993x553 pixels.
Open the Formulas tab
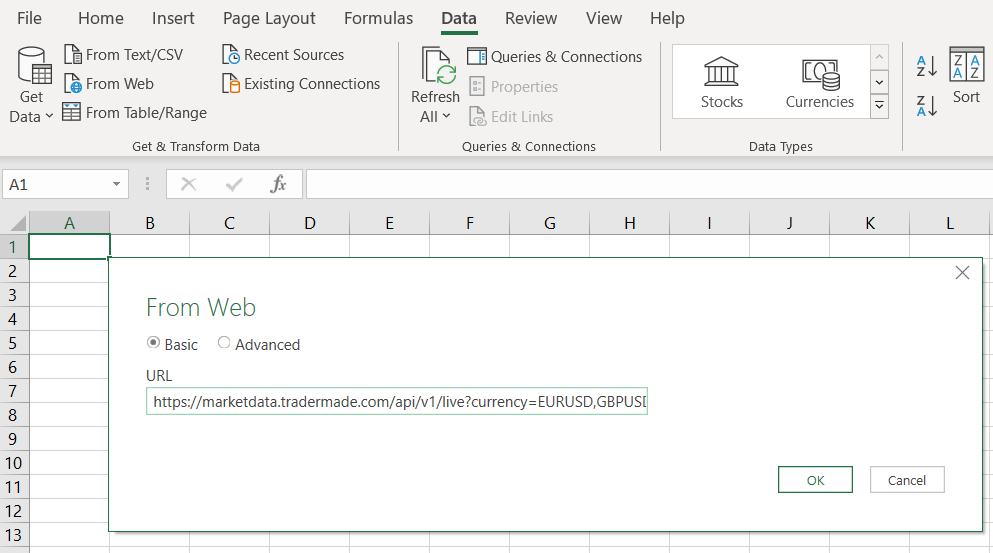point(378,18)
